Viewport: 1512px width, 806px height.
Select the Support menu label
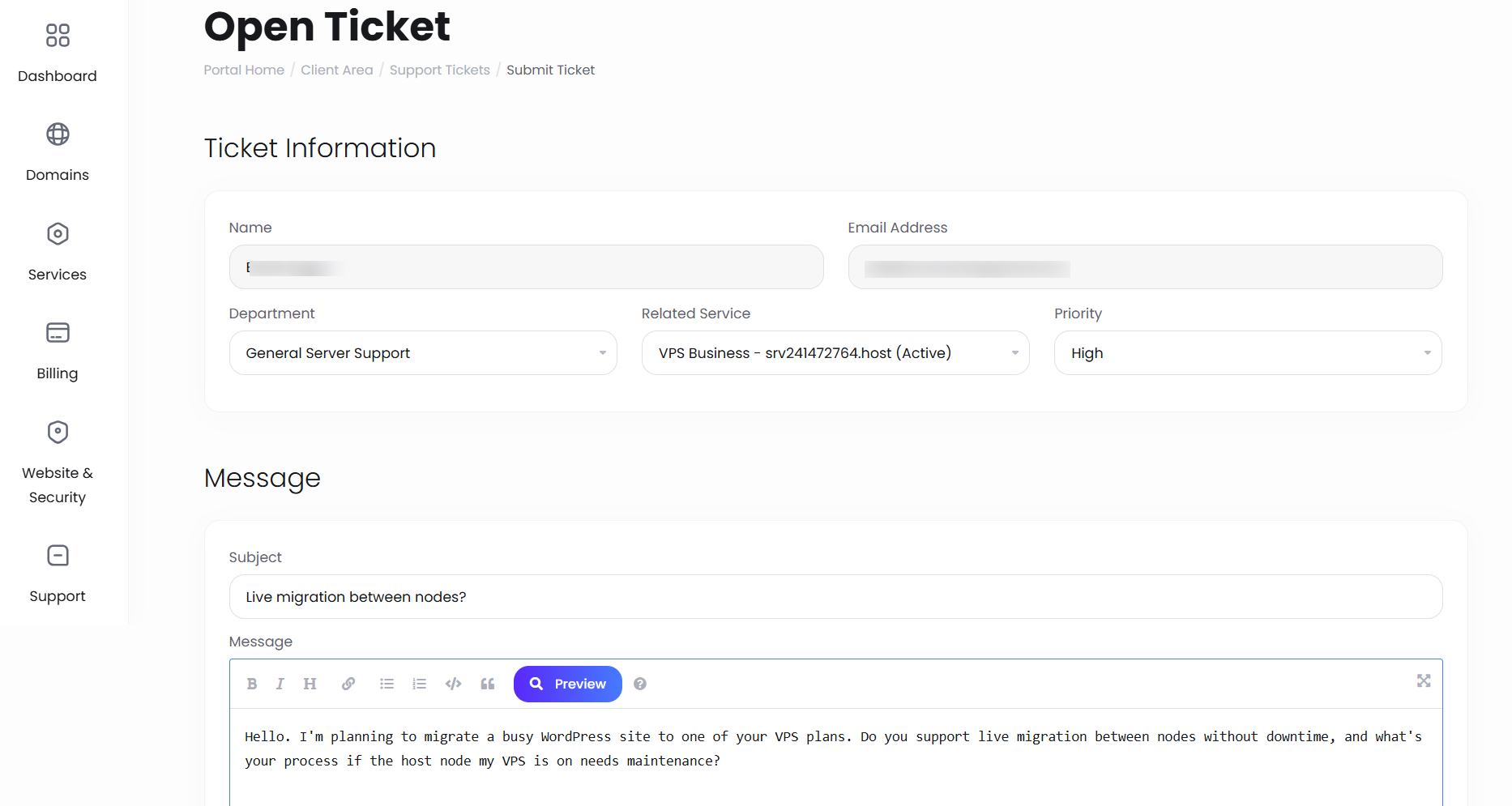58,596
